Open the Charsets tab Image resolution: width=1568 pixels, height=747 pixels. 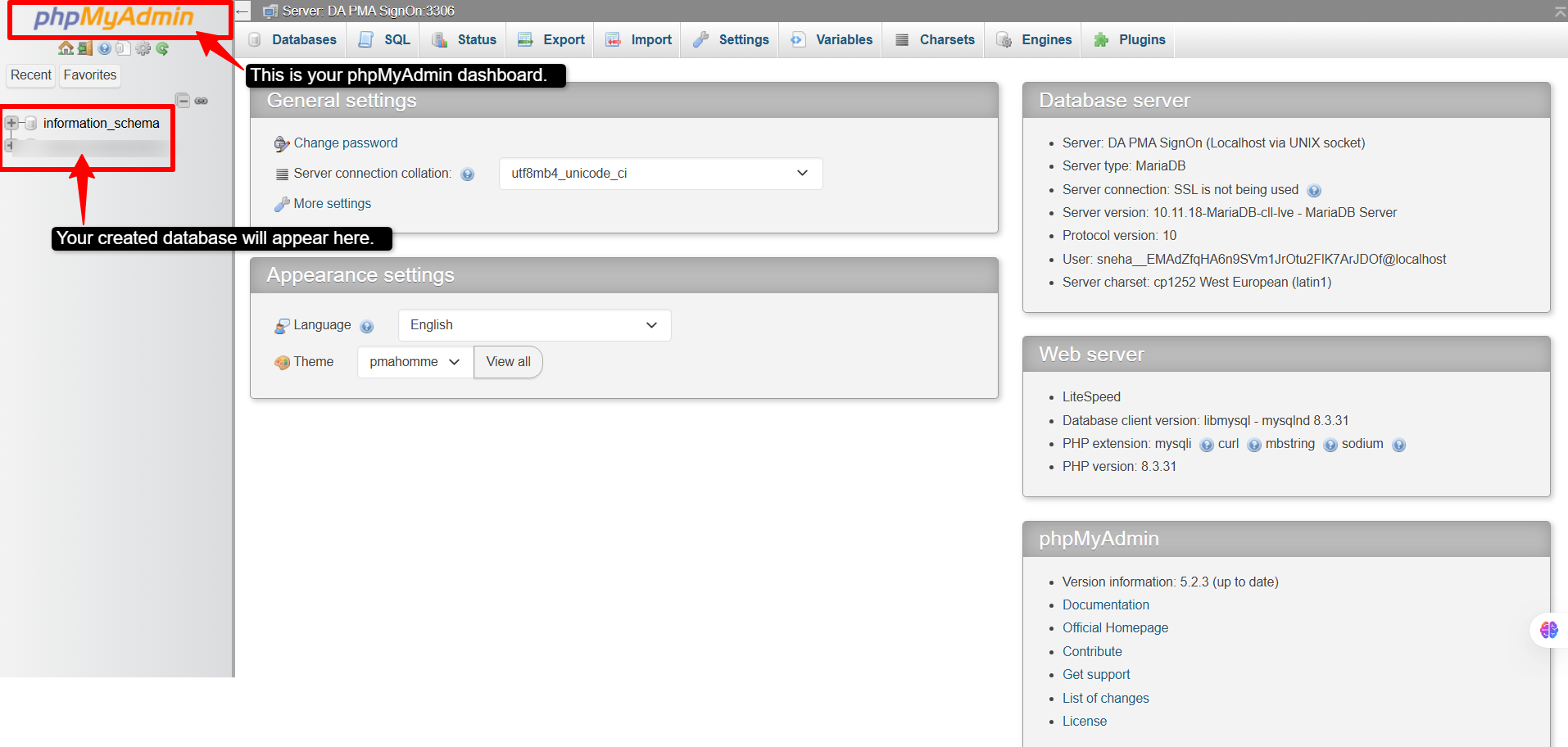tap(935, 40)
